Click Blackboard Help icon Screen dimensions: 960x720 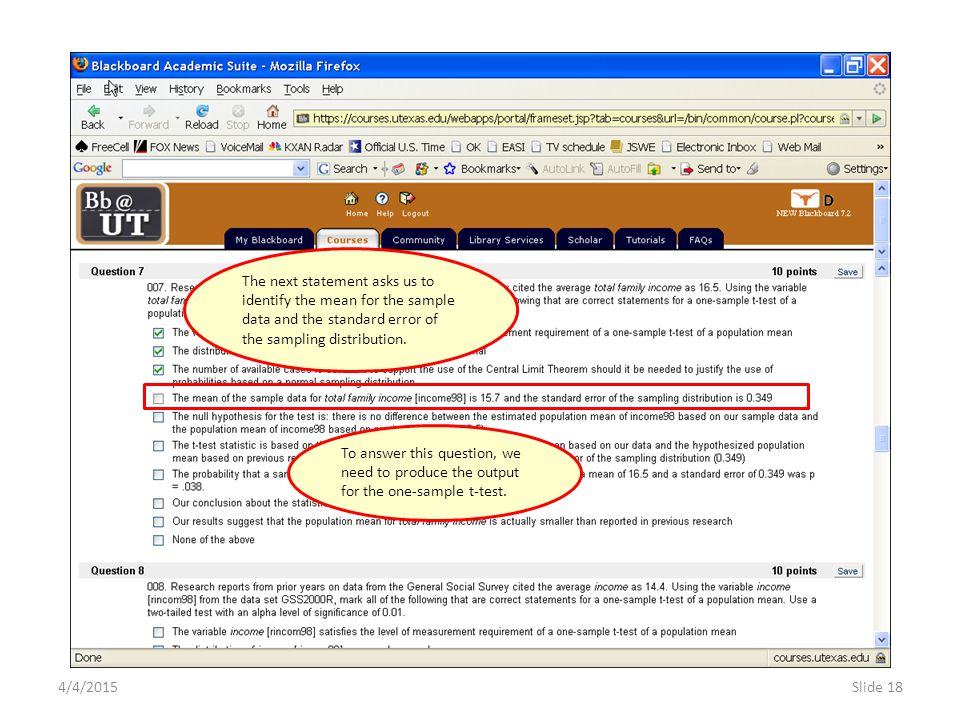point(382,198)
